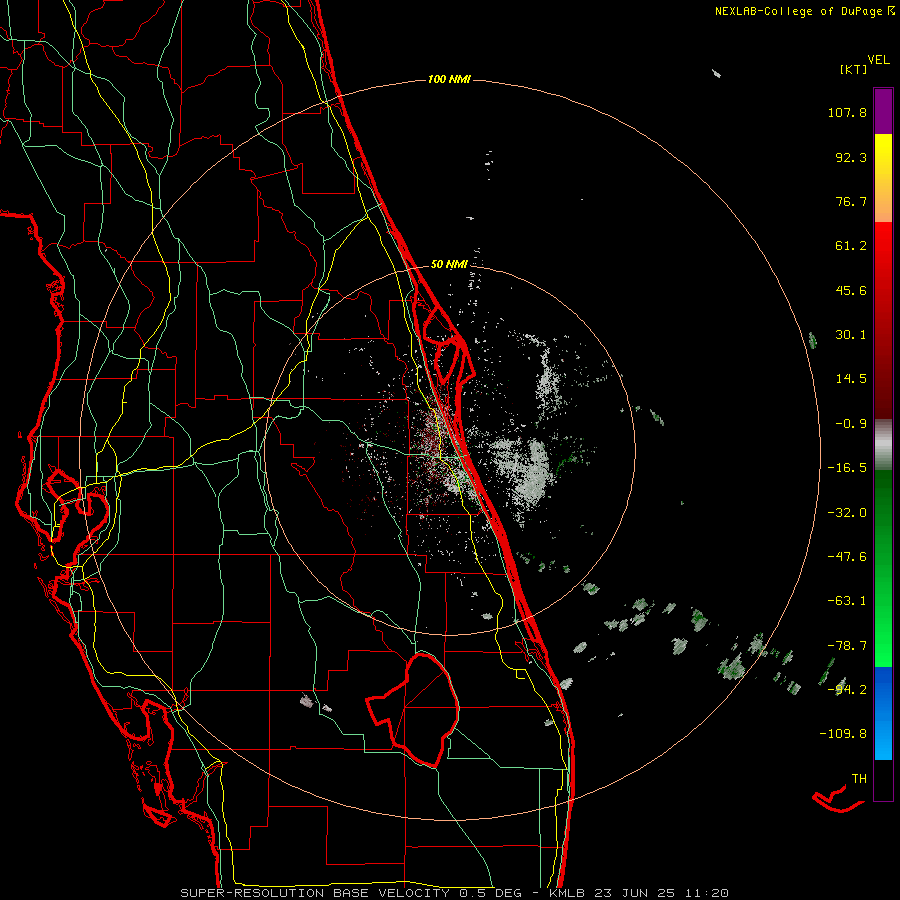Select the 45.6 velocity scale label
Viewport: 900px width, 900px height.
(x=851, y=290)
